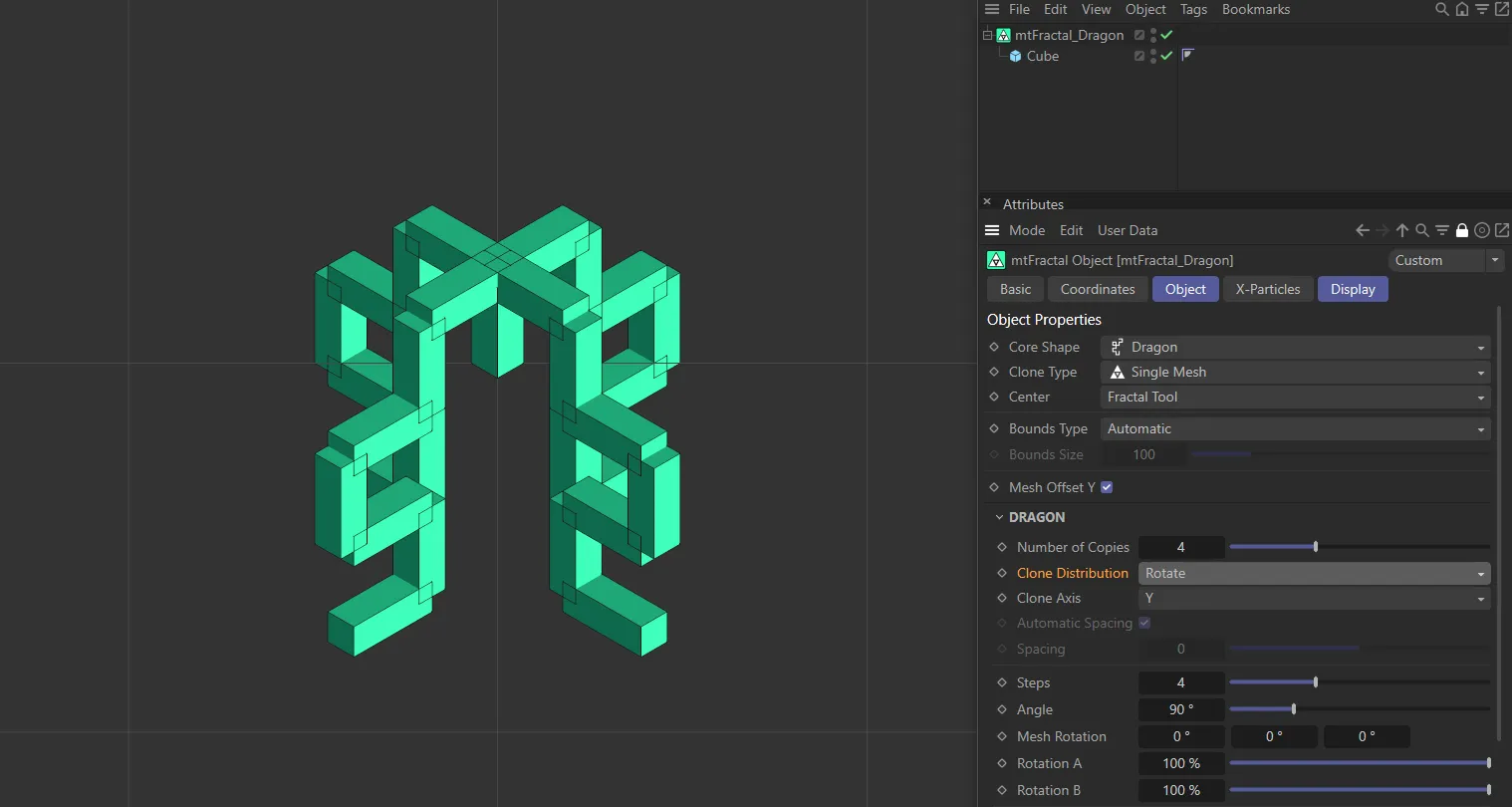Click the Display tab button
Screen dimensions: 1512x807
click(x=1352, y=289)
